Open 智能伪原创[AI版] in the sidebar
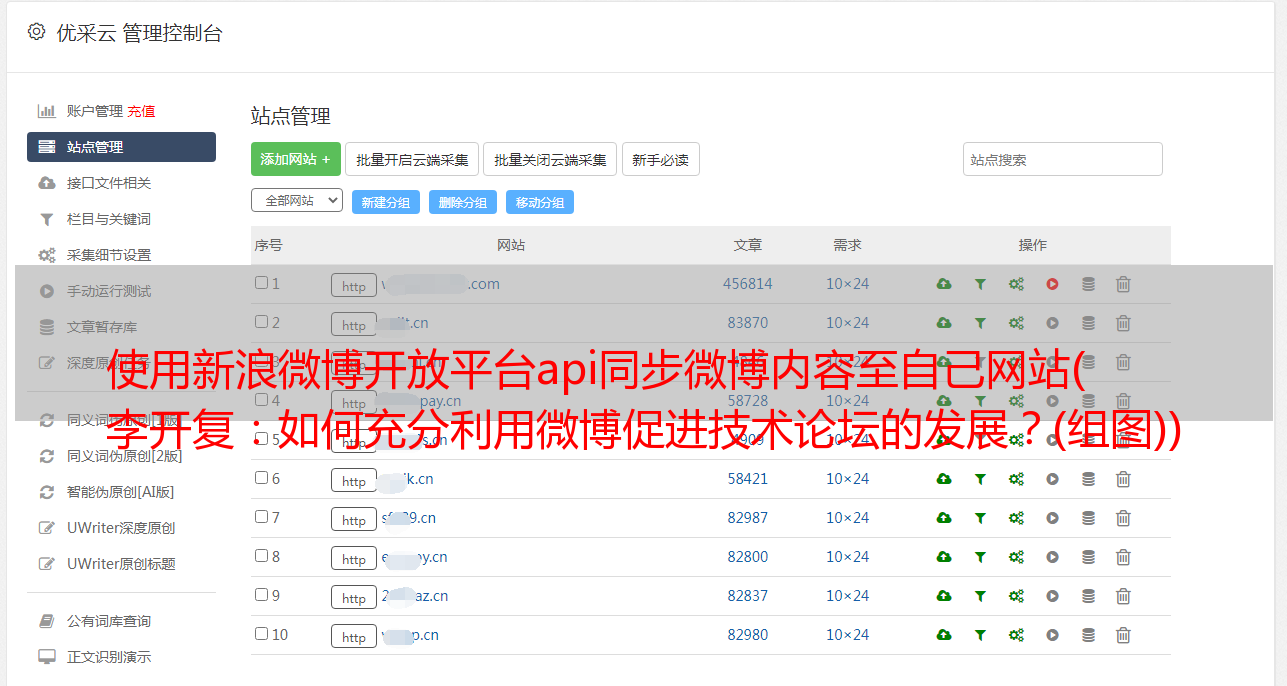Screen dimensions: 1287x686 120,492
